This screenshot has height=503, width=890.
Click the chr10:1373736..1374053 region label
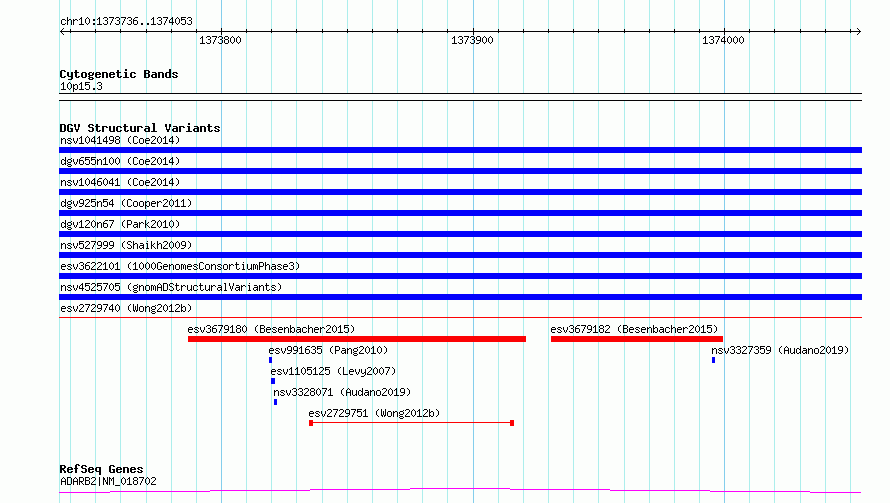click(x=126, y=21)
